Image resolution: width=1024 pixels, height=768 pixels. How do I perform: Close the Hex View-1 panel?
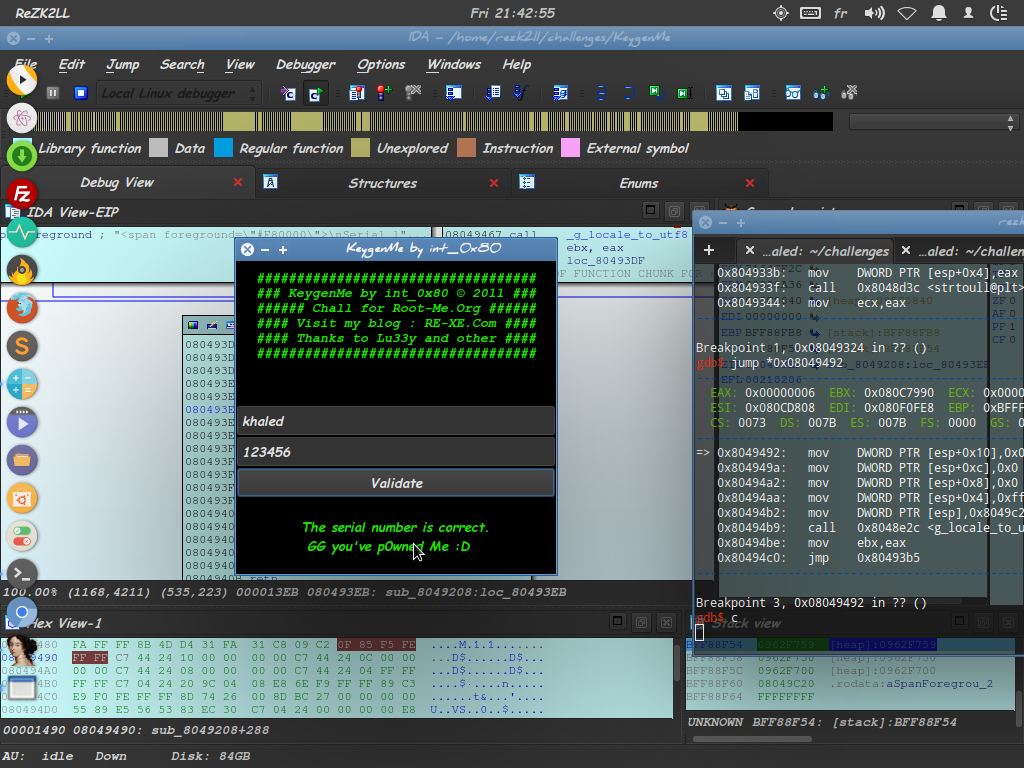tap(666, 622)
